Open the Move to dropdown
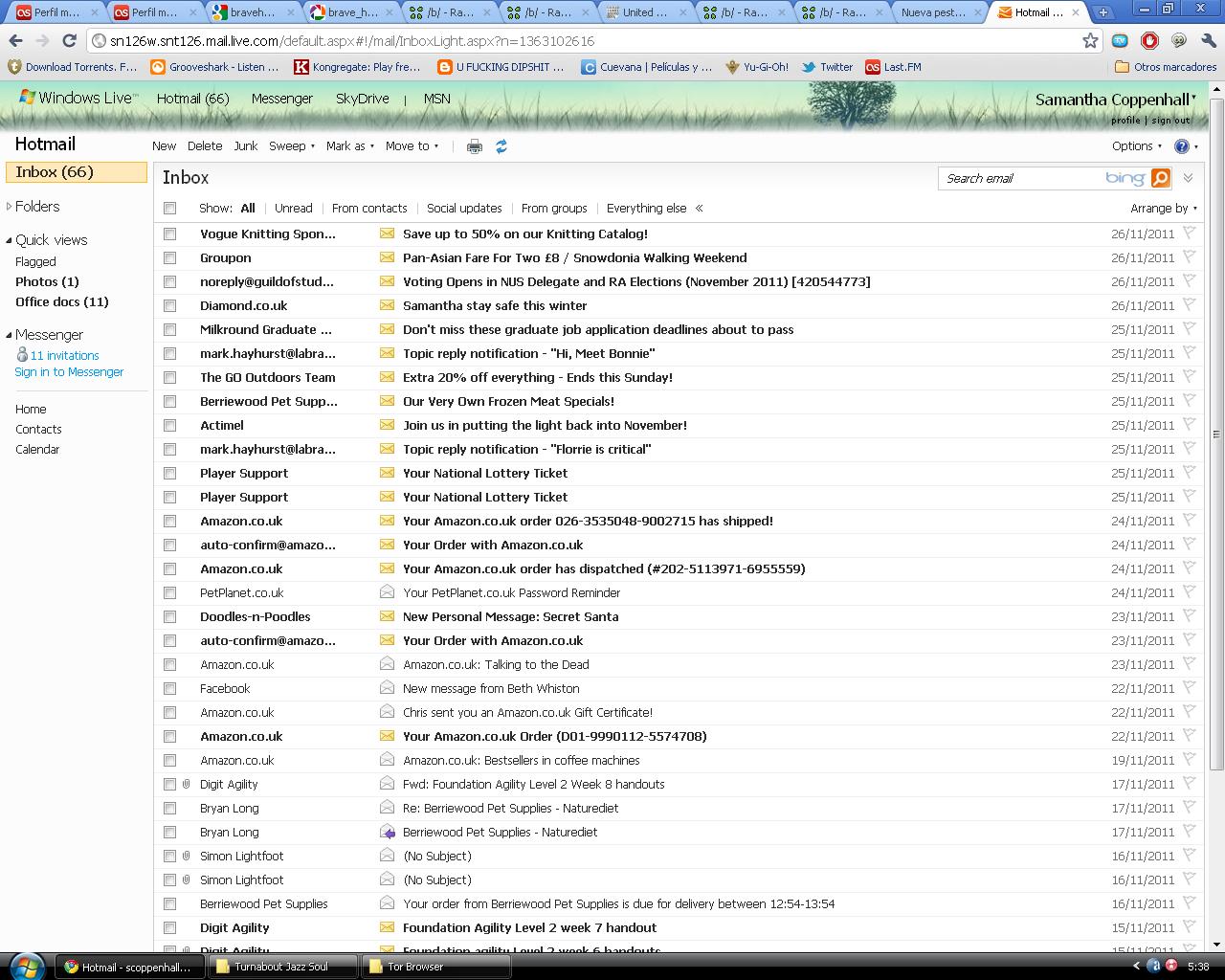Viewport: 1225px width, 980px height. click(412, 146)
